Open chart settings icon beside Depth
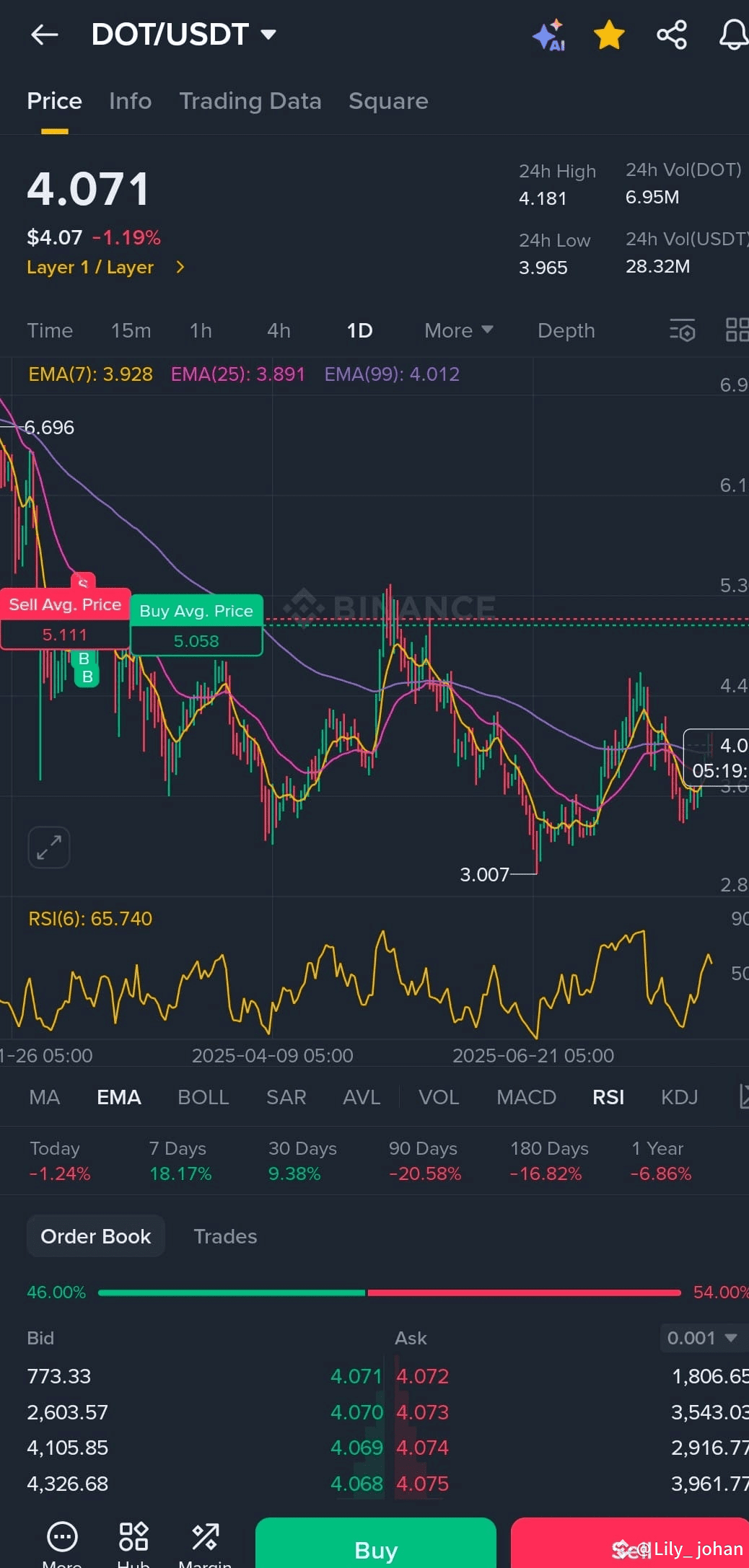This screenshot has width=749, height=1568. click(x=682, y=330)
